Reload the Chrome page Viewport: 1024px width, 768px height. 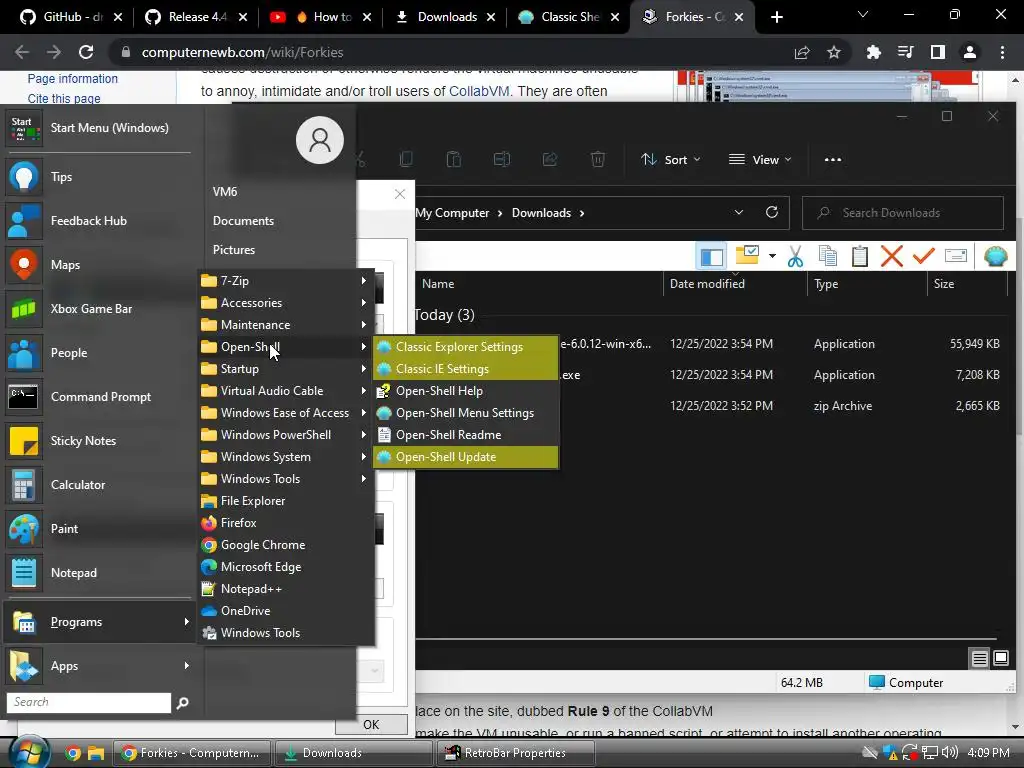click(x=86, y=52)
